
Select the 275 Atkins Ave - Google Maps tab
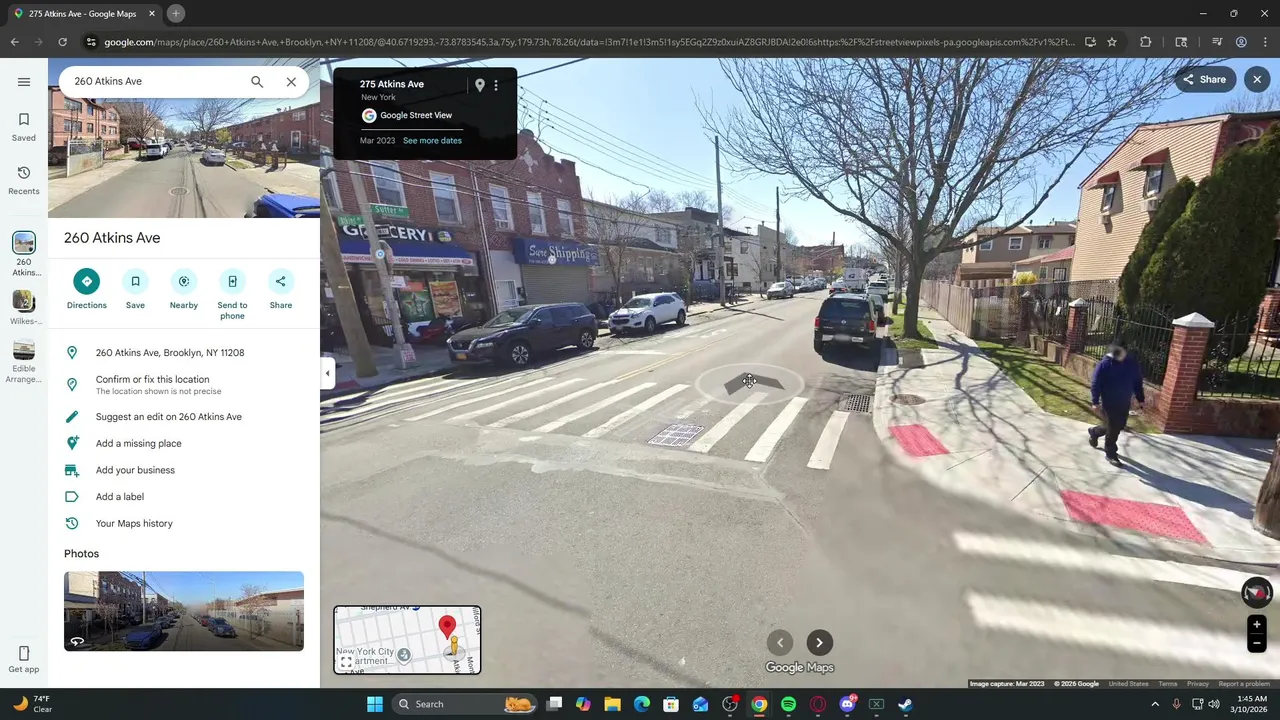click(x=85, y=14)
